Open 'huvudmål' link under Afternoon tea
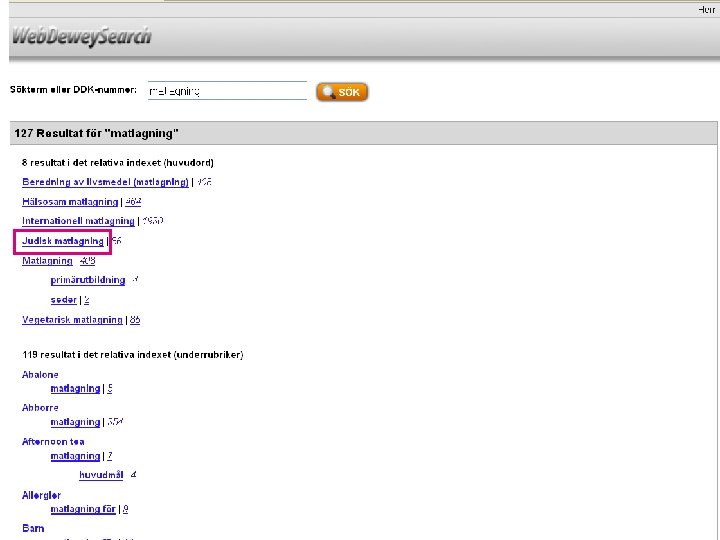720x540 pixels. coord(101,475)
